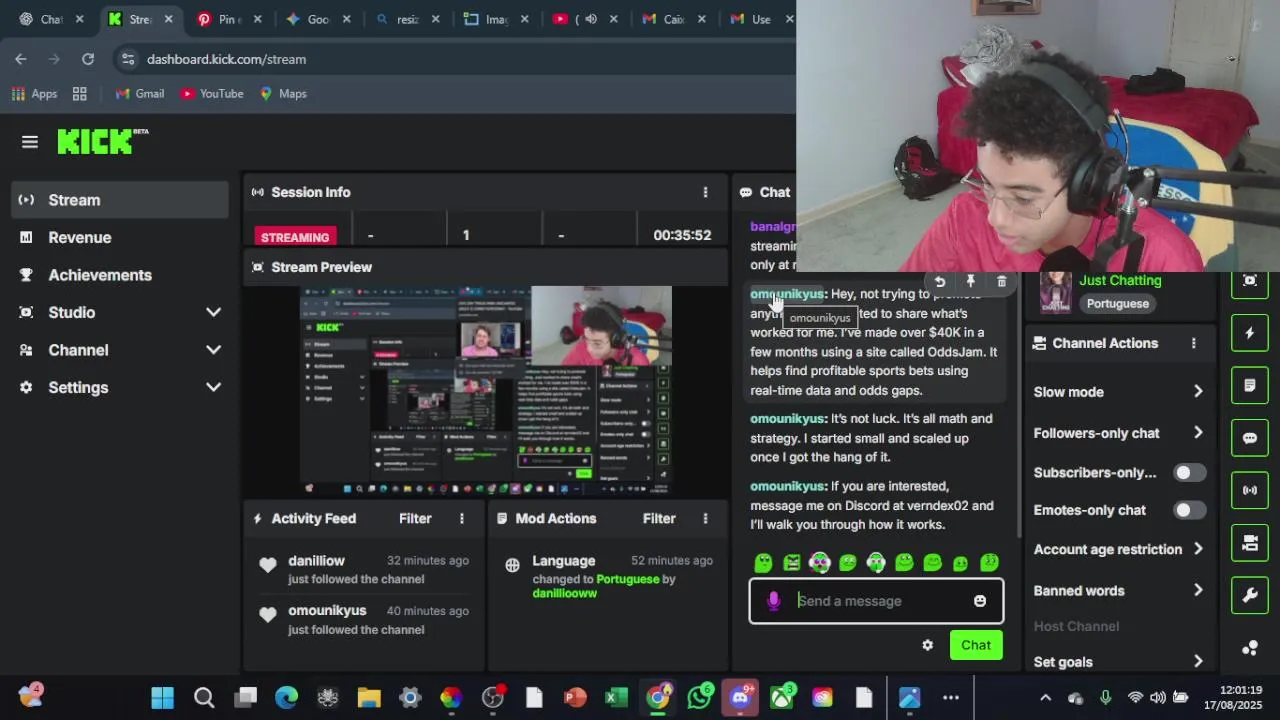Click danilliow in Activity Feed
Screen dimensions: 1280x720
coord(316,561)
